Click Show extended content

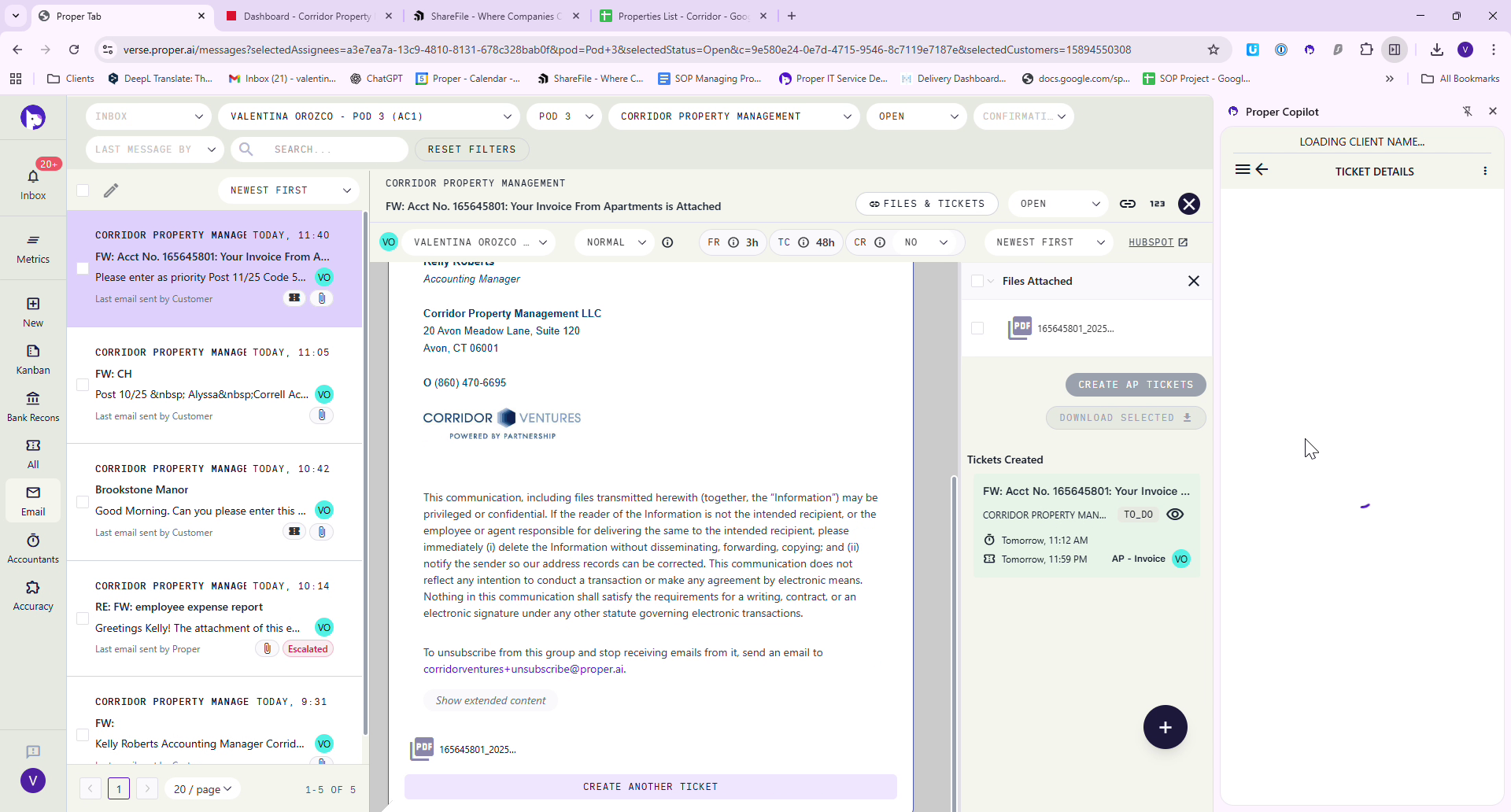coord(490,700)
